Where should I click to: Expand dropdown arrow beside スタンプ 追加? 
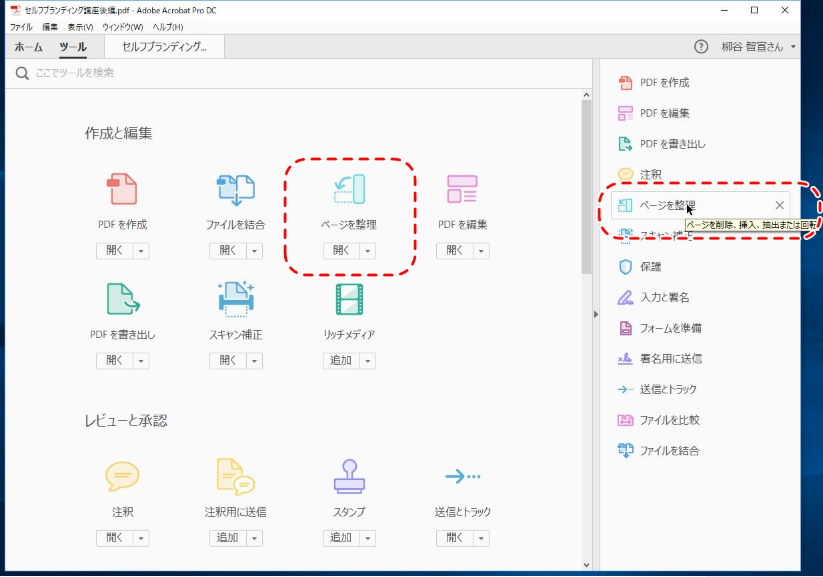click(367, 538)
